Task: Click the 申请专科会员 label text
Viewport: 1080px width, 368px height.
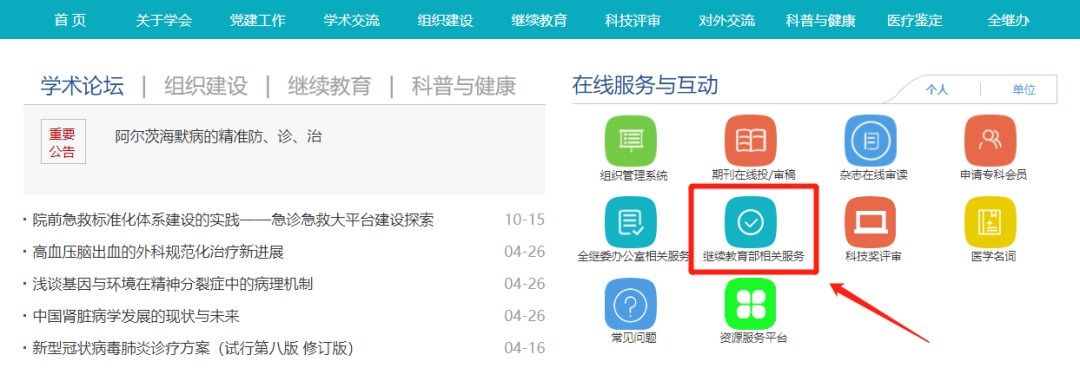Action: [x=993, y=176]
